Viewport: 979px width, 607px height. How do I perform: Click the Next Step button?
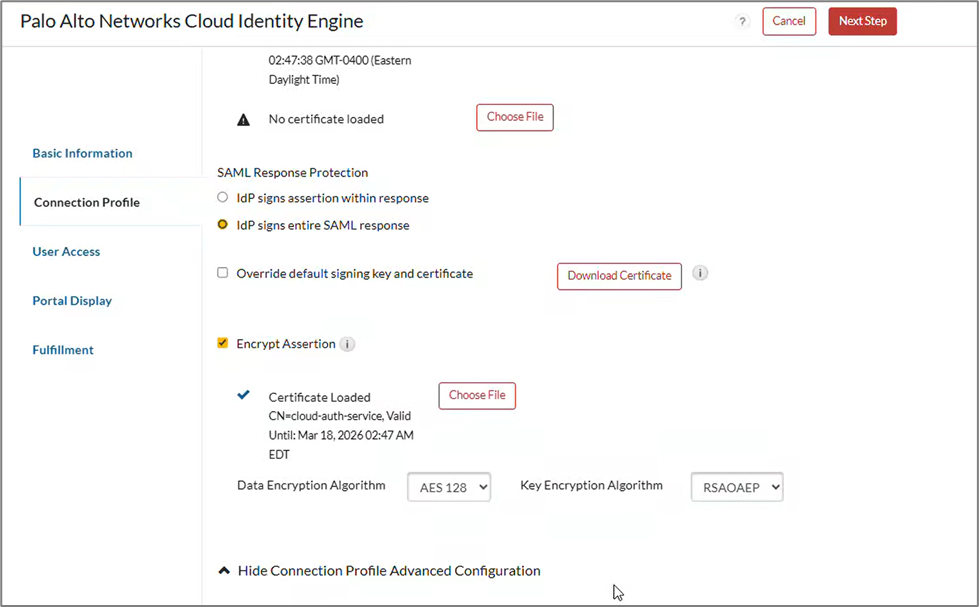click(x=862, y=22)
